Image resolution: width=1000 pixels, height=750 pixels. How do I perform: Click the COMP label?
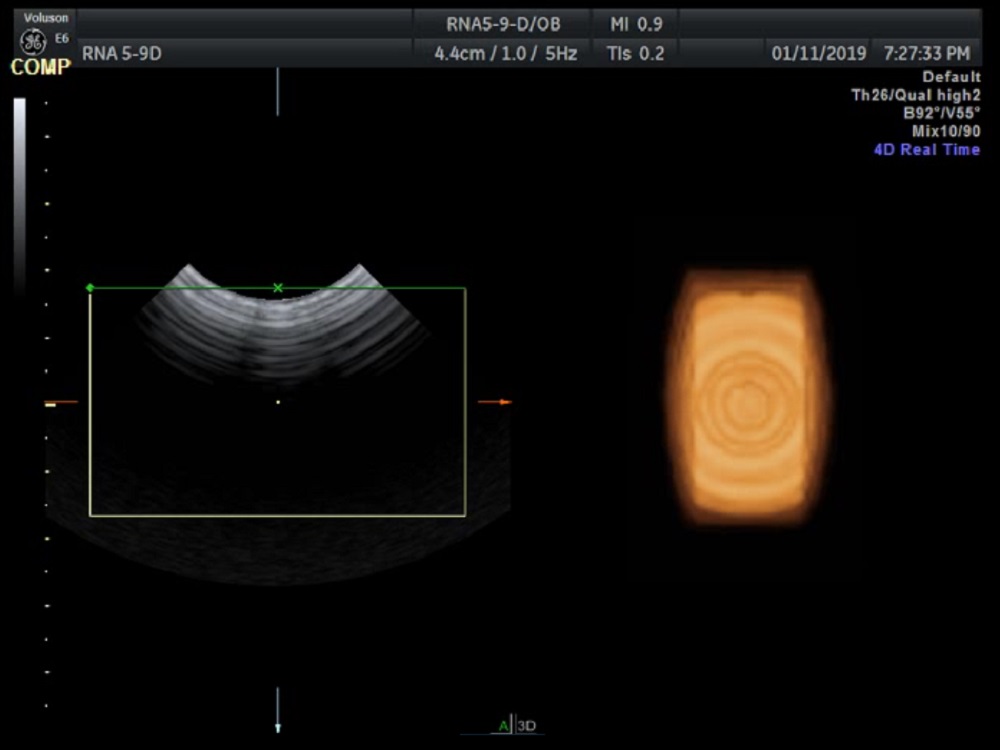click(40, 68)
